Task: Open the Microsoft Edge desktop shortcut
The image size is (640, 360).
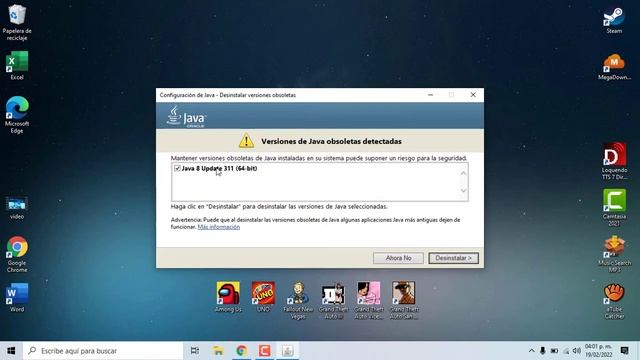Action: [x=17, y=115]
